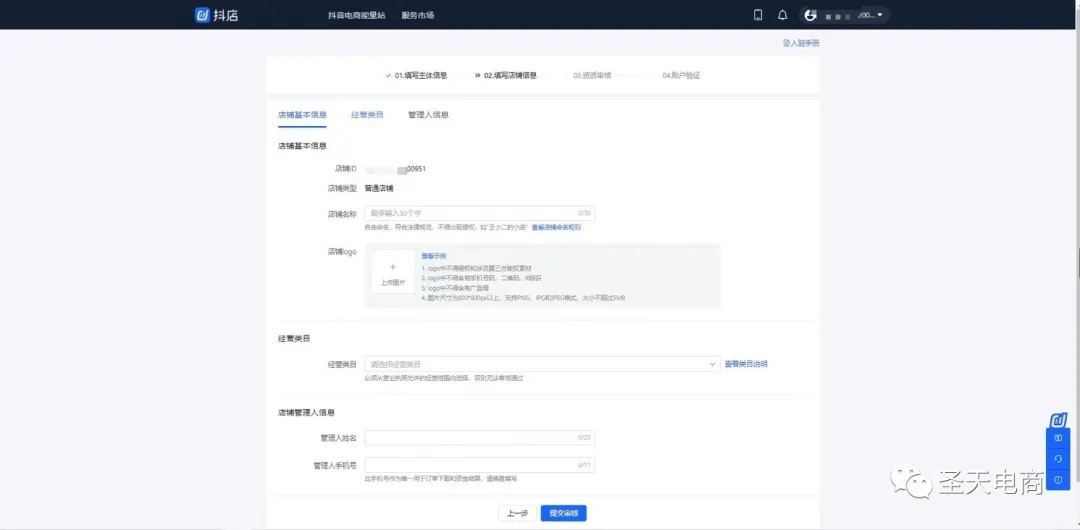1080x530 pixels.
Task: Expand the account dropdown arrow
Action: (880, 14)
